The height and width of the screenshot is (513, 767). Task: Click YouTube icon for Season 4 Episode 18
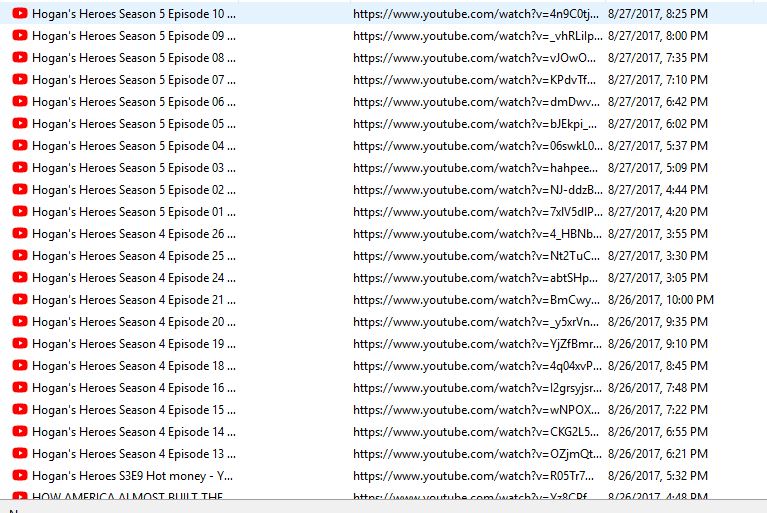pos(20,365)
